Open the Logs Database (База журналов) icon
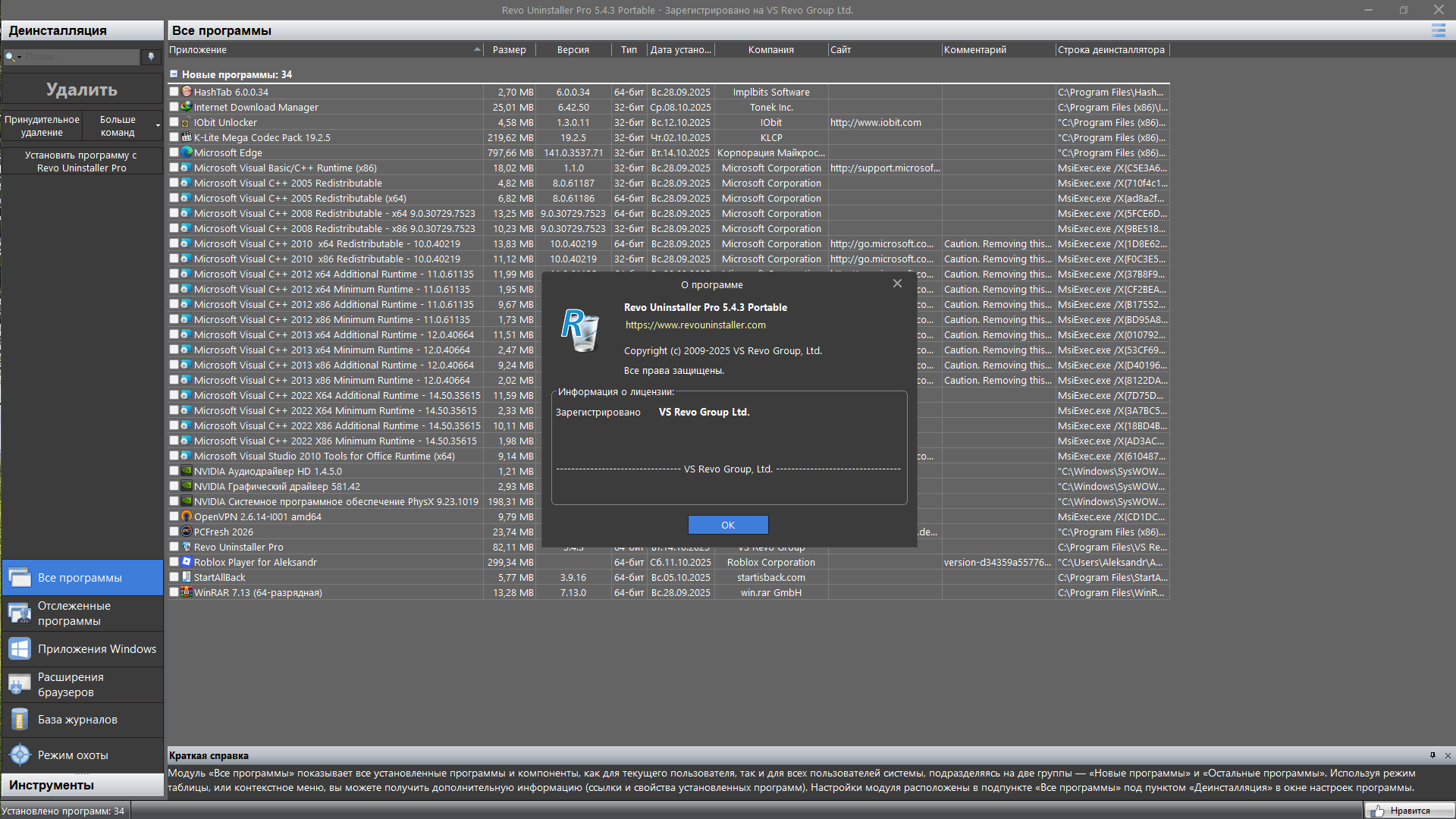 20,720
